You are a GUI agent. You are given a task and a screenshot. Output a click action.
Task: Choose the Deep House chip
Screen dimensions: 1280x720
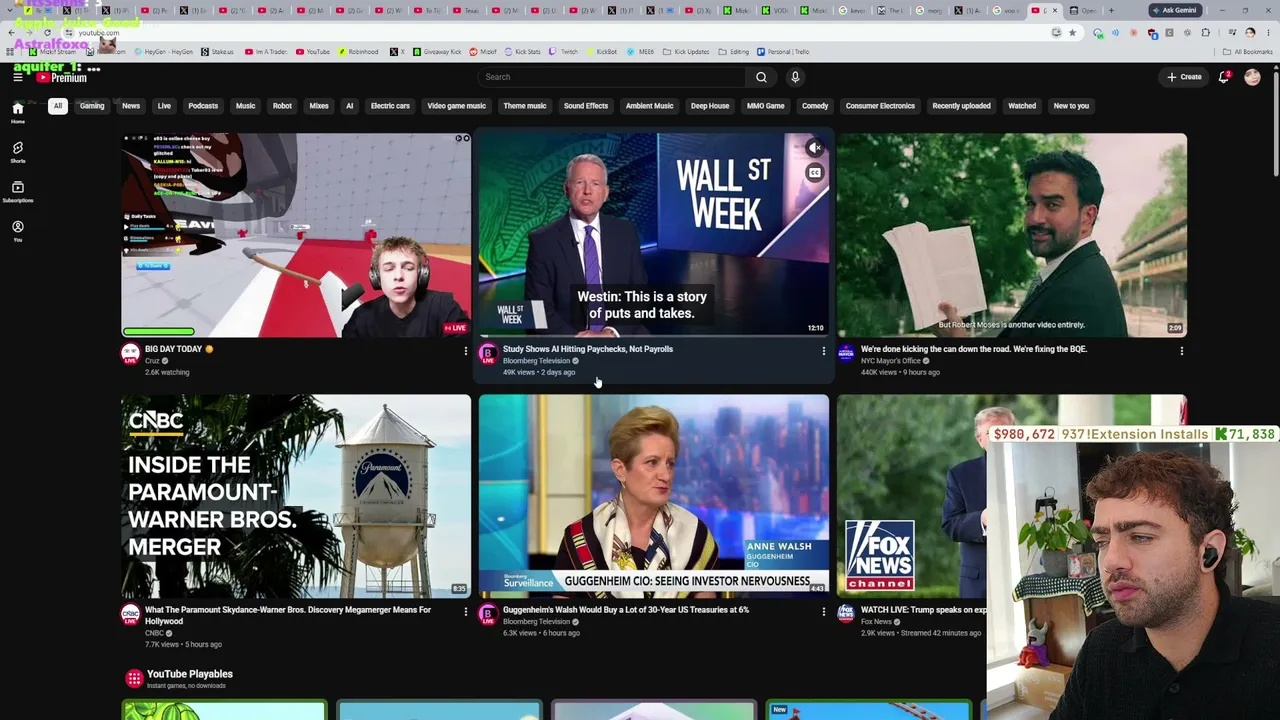pos(710,106)
